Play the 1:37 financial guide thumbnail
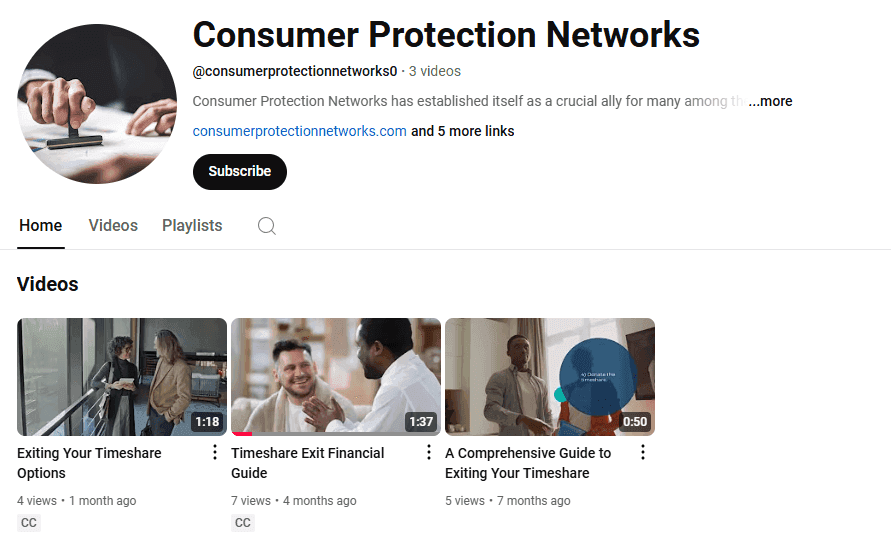 pos(336,377)
